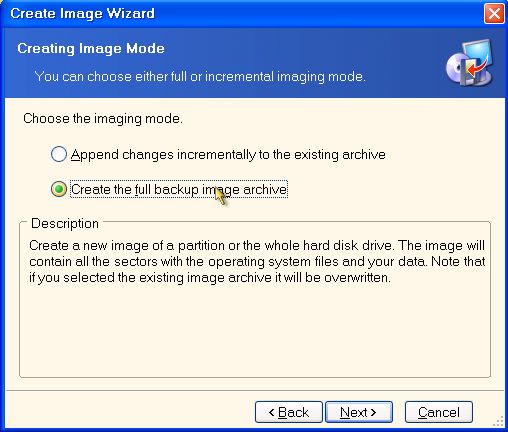Image resolution: width=508 pixels, height=432 pixels.
Task: Select the Append changes incrementally radio button
Action: (59, 154)
